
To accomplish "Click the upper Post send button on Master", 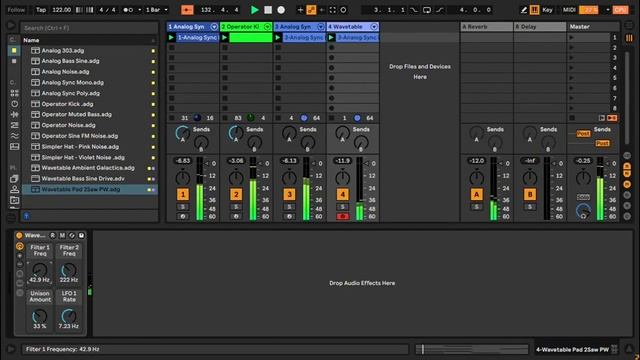I will click(x=583, y=133).
